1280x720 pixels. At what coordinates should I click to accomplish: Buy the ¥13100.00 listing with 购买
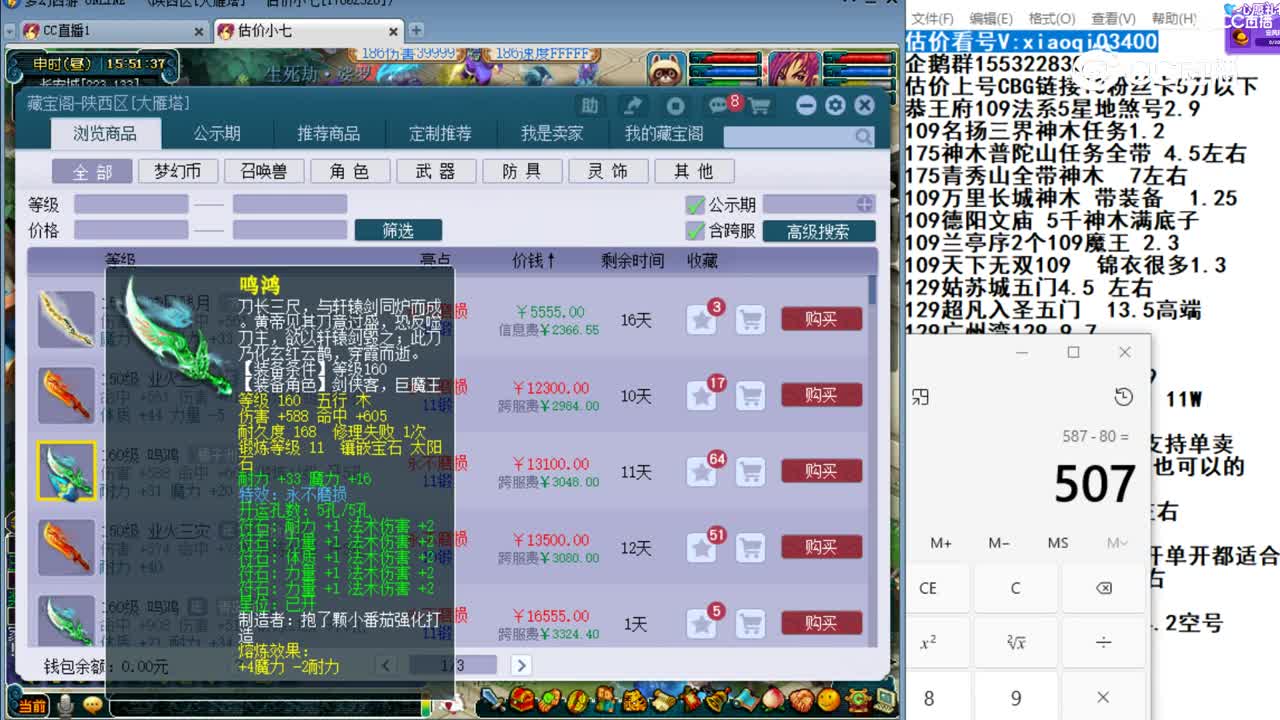tap(821, 471)
